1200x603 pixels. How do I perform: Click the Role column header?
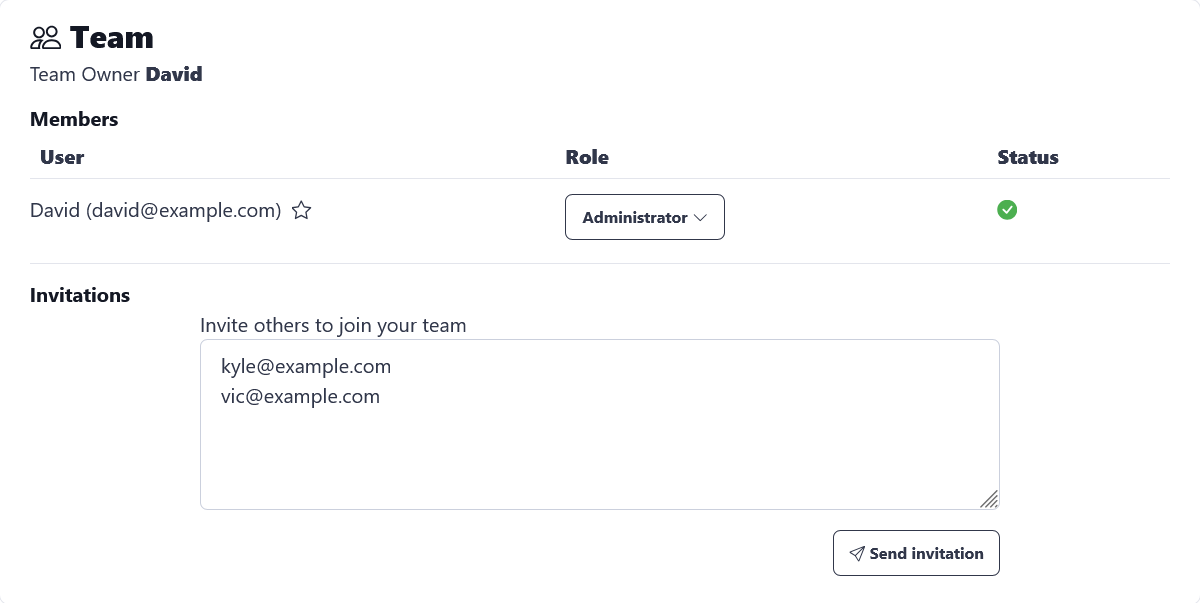click(587, 157)
